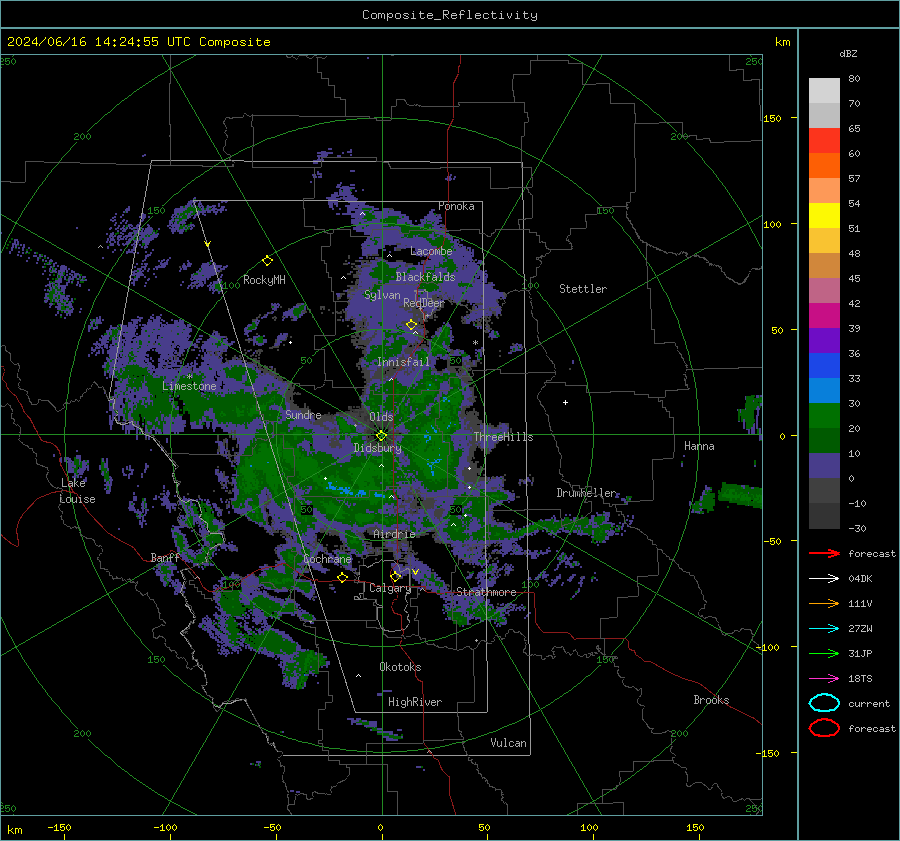
Task: Click the Okotoks label
Action: [400, 667]
